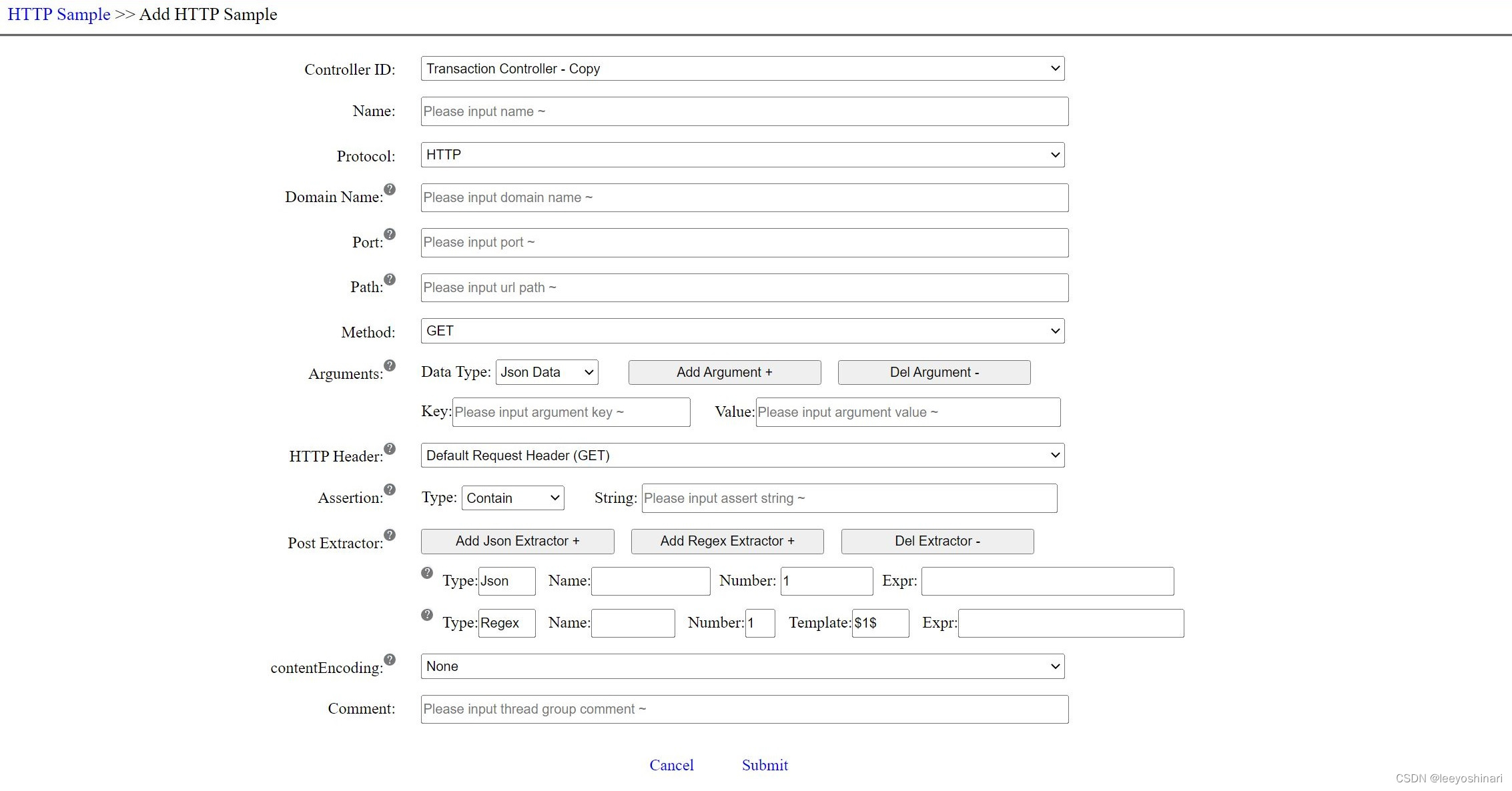Click Add Regex Extractor + button

[727, 542]
